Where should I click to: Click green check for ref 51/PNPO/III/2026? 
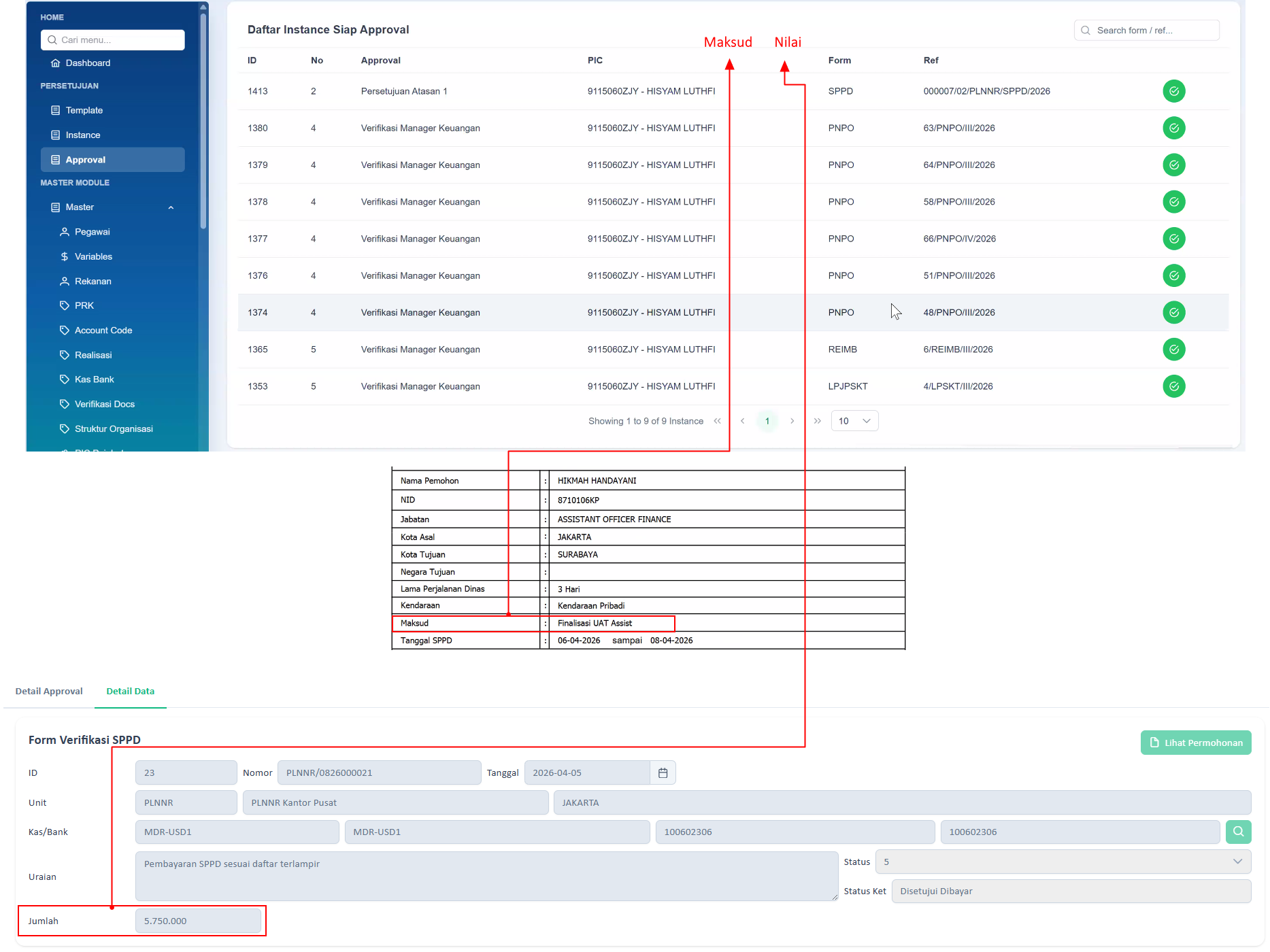click(1173, 275)
